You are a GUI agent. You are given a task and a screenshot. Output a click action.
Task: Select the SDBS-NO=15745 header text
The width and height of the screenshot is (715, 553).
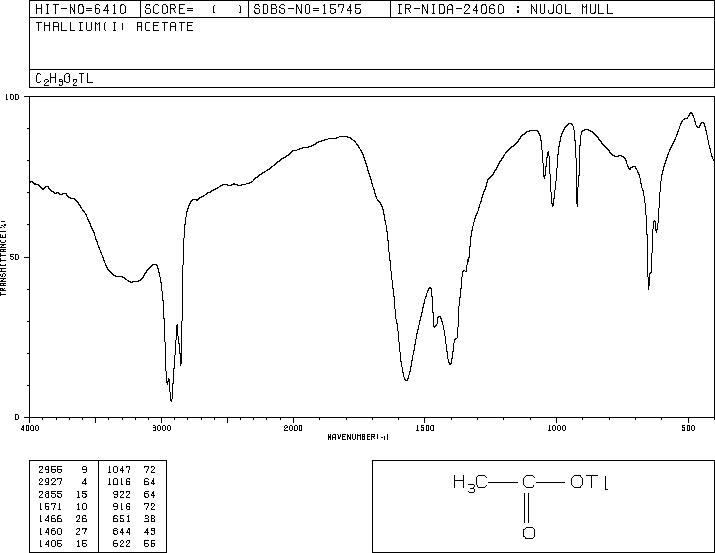[307, 9]
